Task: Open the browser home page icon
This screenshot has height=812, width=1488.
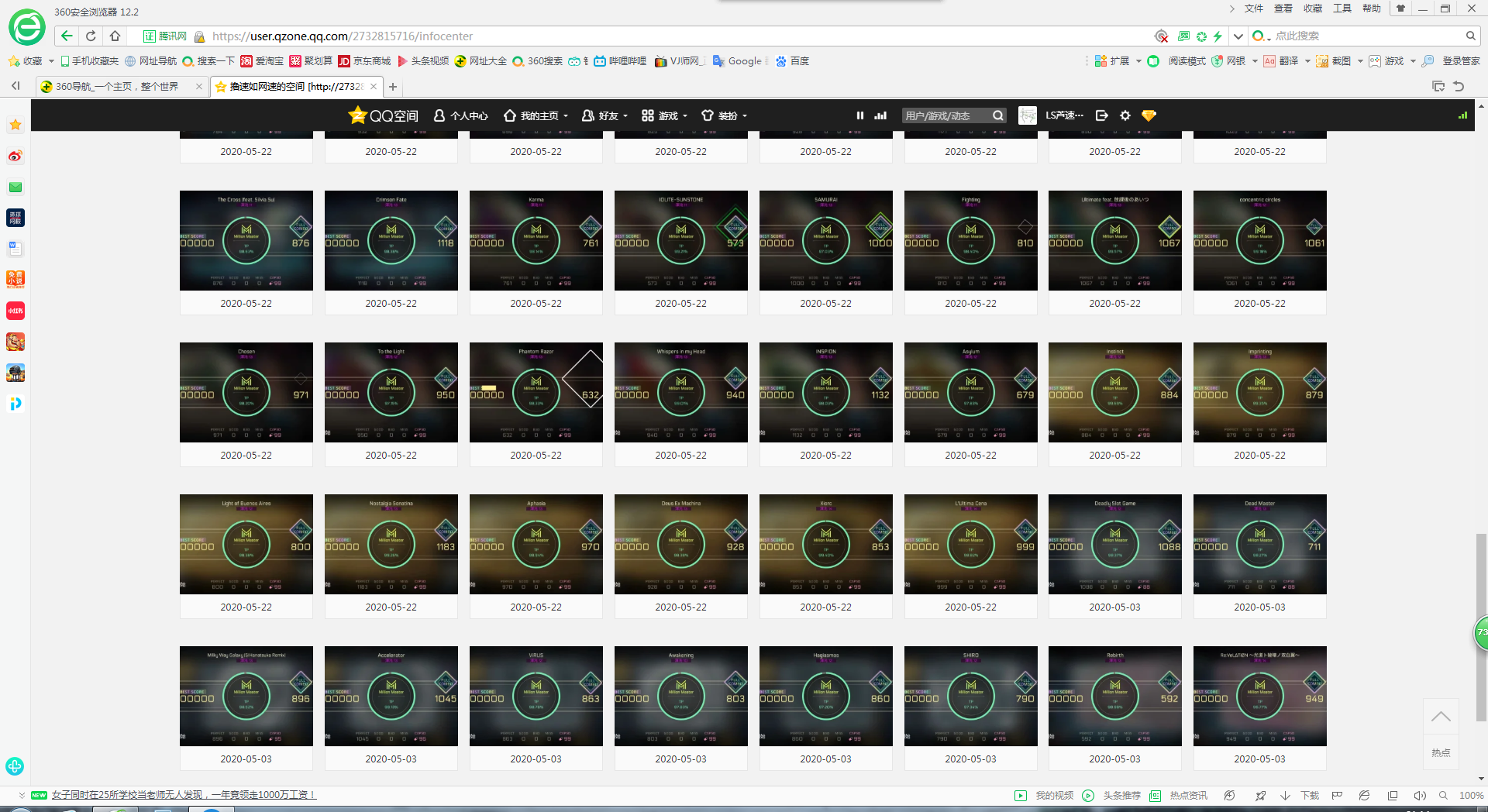Action: tap(115, 36)
